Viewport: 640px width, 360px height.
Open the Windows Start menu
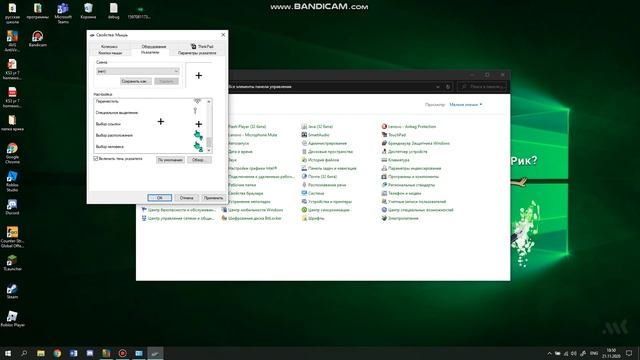point(8,353)
